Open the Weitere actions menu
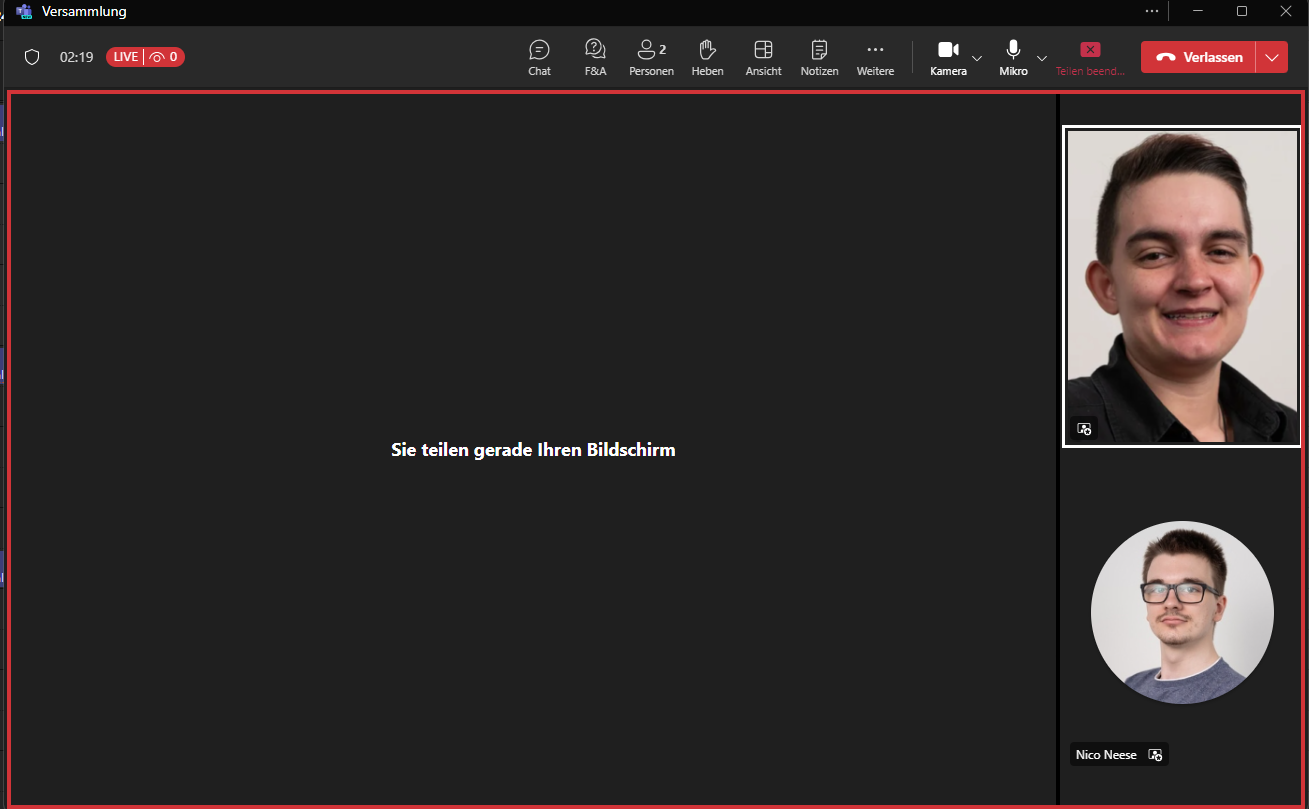Image resolution: width=1309 pixels, height=809 pixels. pos(875,57)
